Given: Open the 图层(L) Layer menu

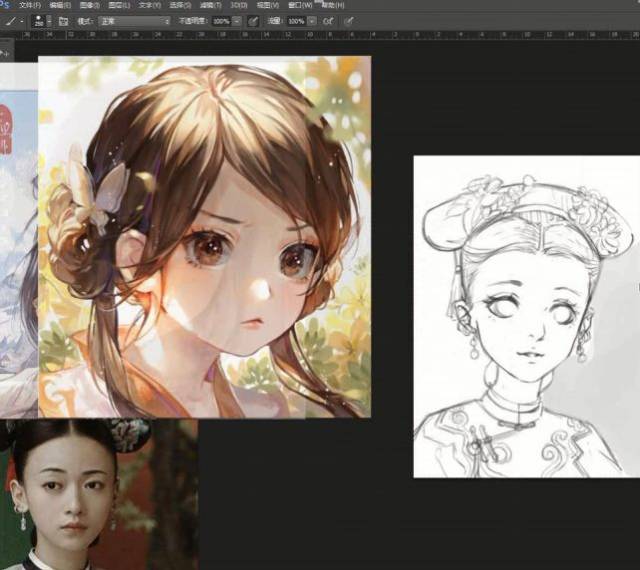Looking at the screenshot, I should click(x=119, y=5).
